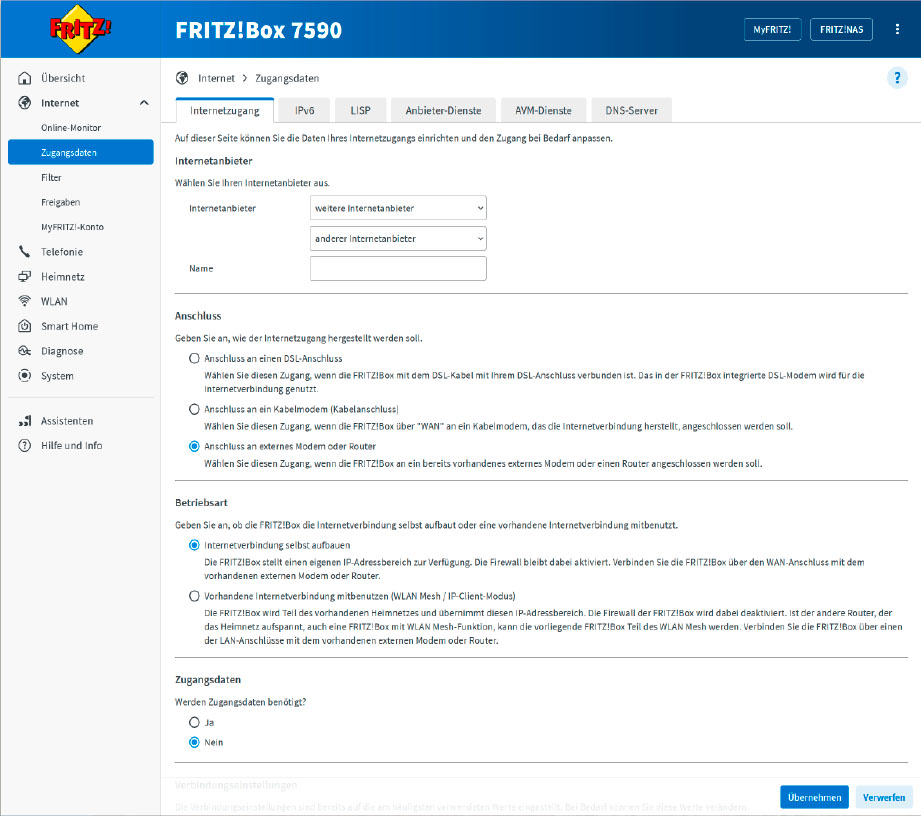Click the WLAN wifi icon
Image resolution: width=921 pixels, height=816 pixels.
pos(25,301)
